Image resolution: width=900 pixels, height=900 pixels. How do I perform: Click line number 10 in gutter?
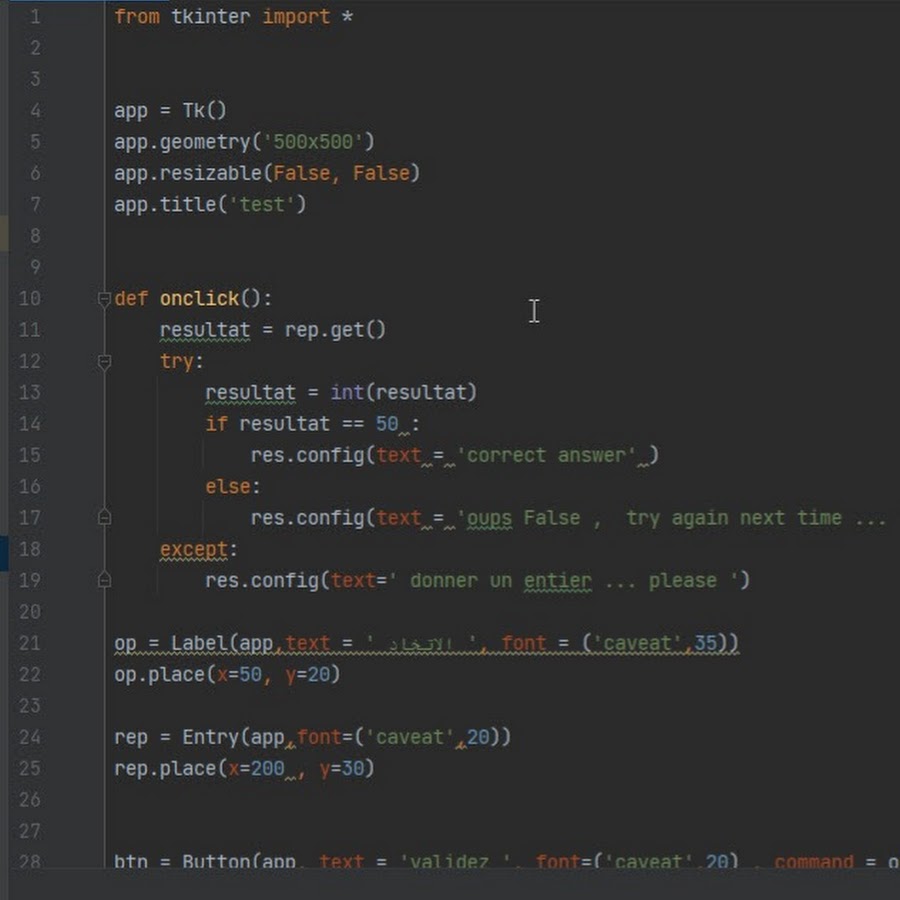(30, 299)
